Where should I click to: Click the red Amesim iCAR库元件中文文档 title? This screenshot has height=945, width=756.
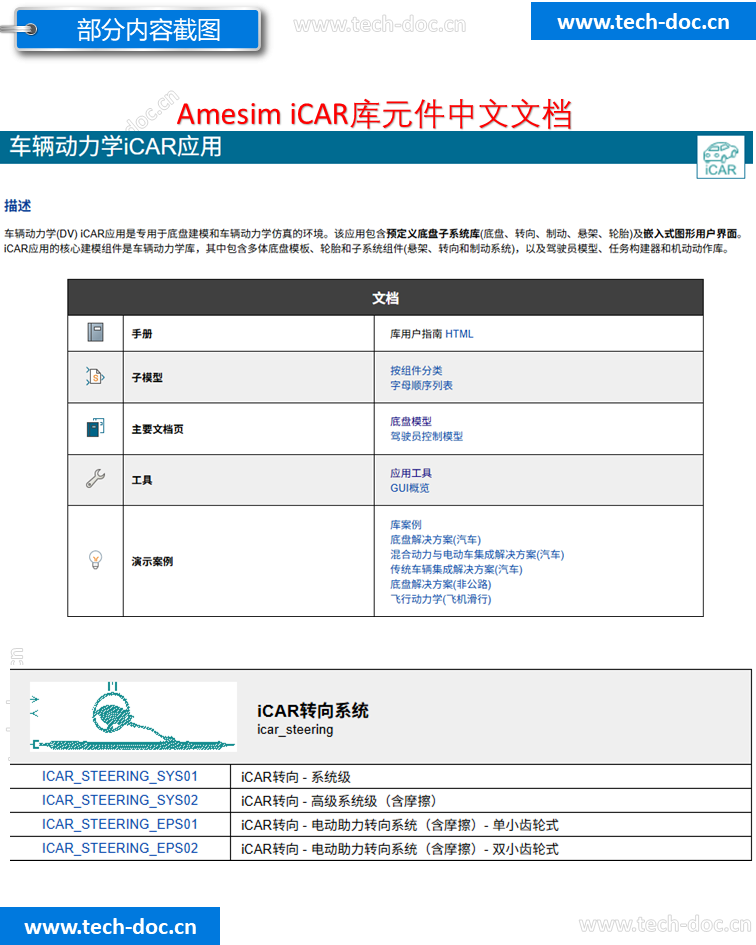[374, 113]
